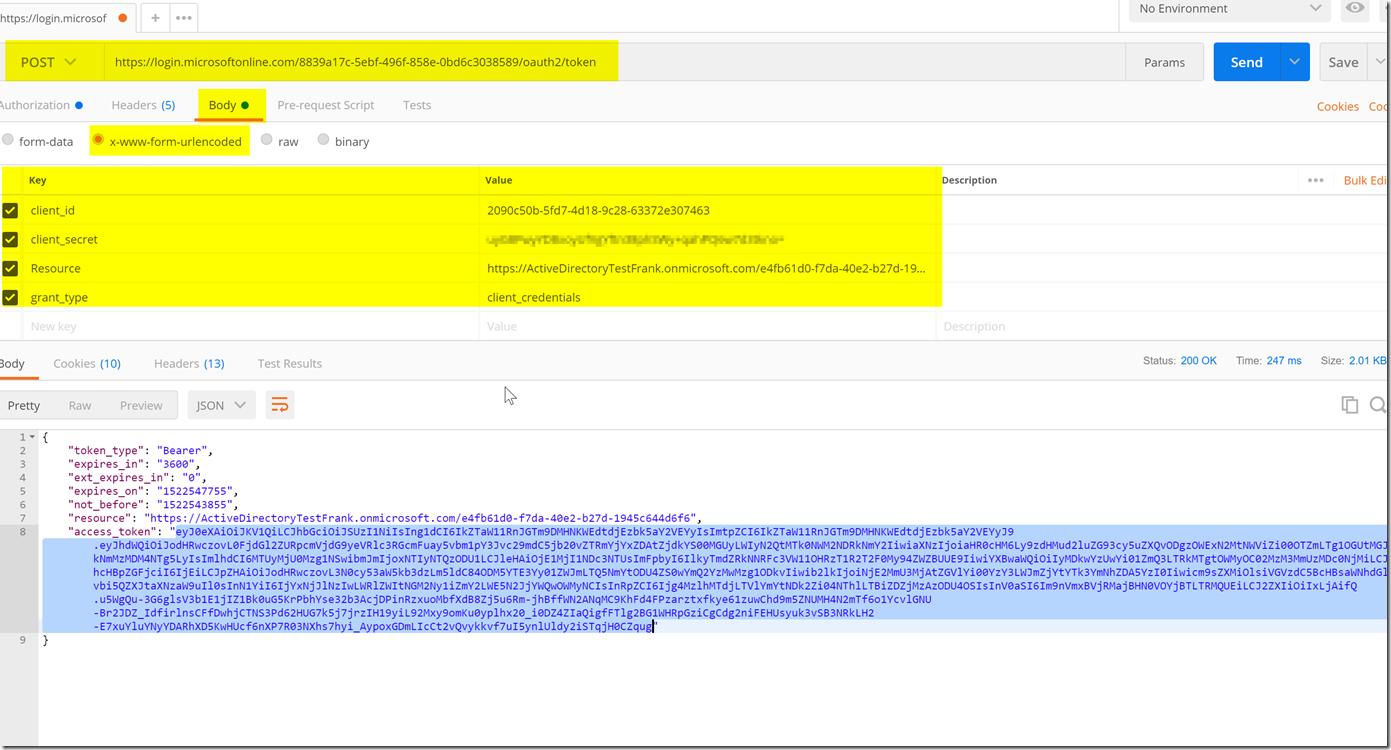Click the New key input field

250,326
